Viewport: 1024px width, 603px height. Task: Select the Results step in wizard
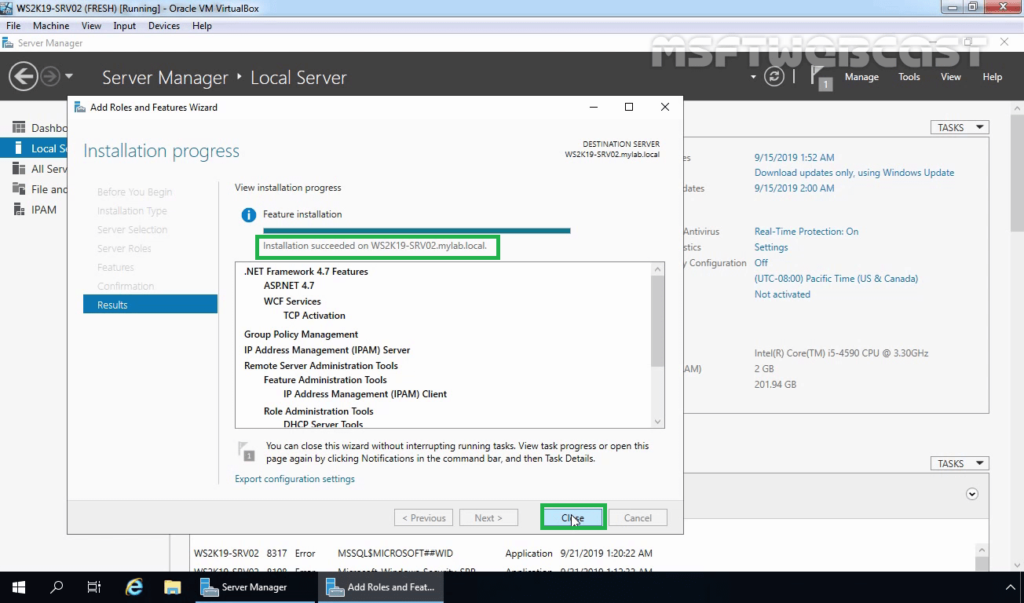click(x=150, y=304)
